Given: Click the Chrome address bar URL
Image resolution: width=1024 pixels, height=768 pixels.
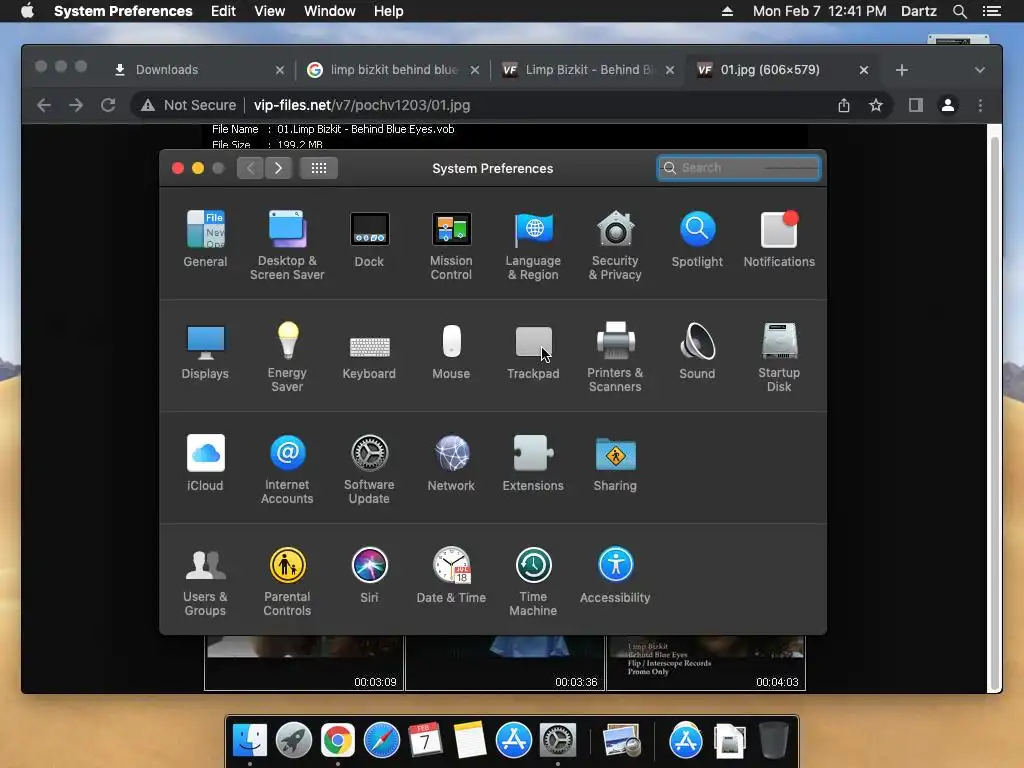Looking at the screenshot, I should tap(362, 105).
